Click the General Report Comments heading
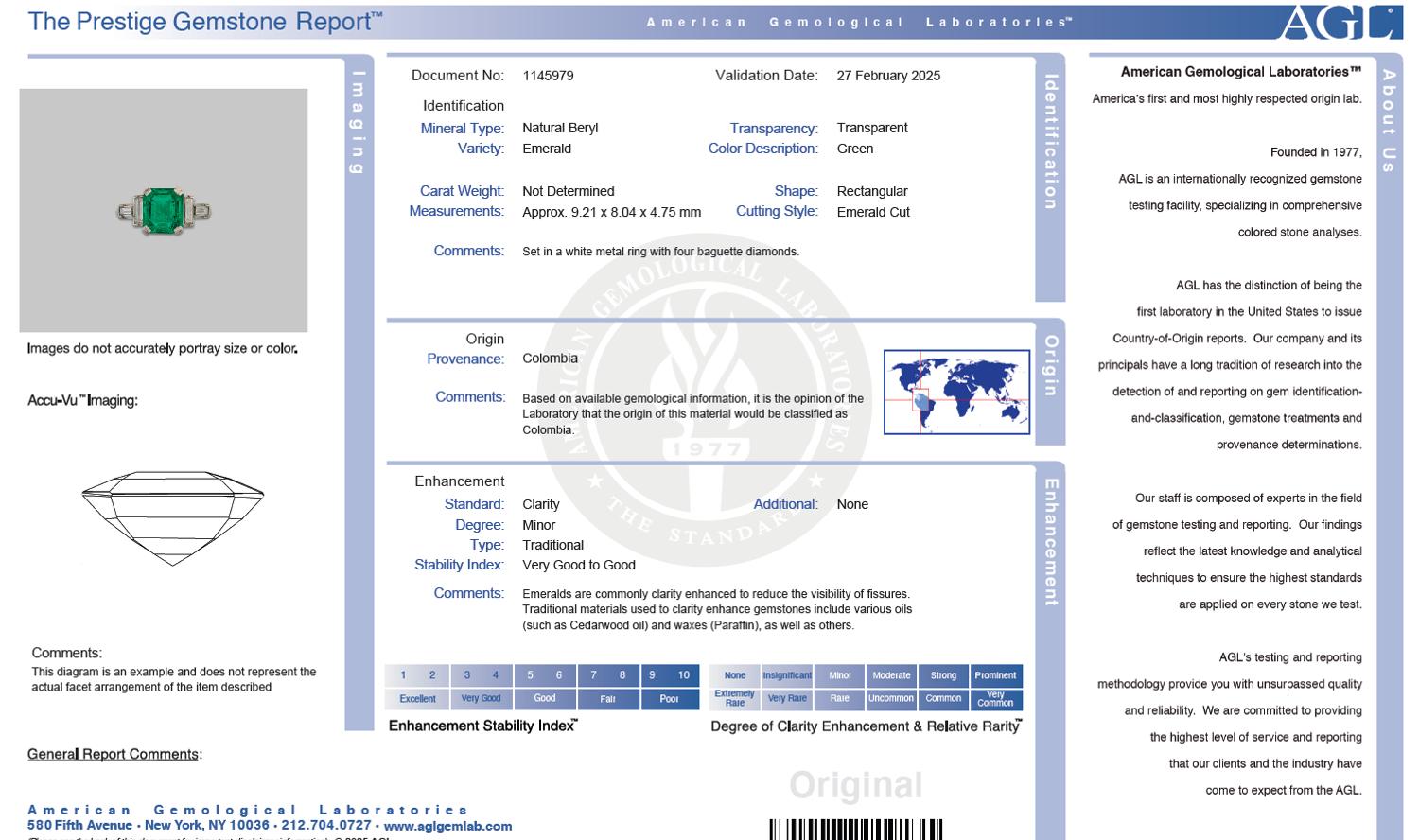This screenshot has width=1419, height=840. tap(114, 754)
